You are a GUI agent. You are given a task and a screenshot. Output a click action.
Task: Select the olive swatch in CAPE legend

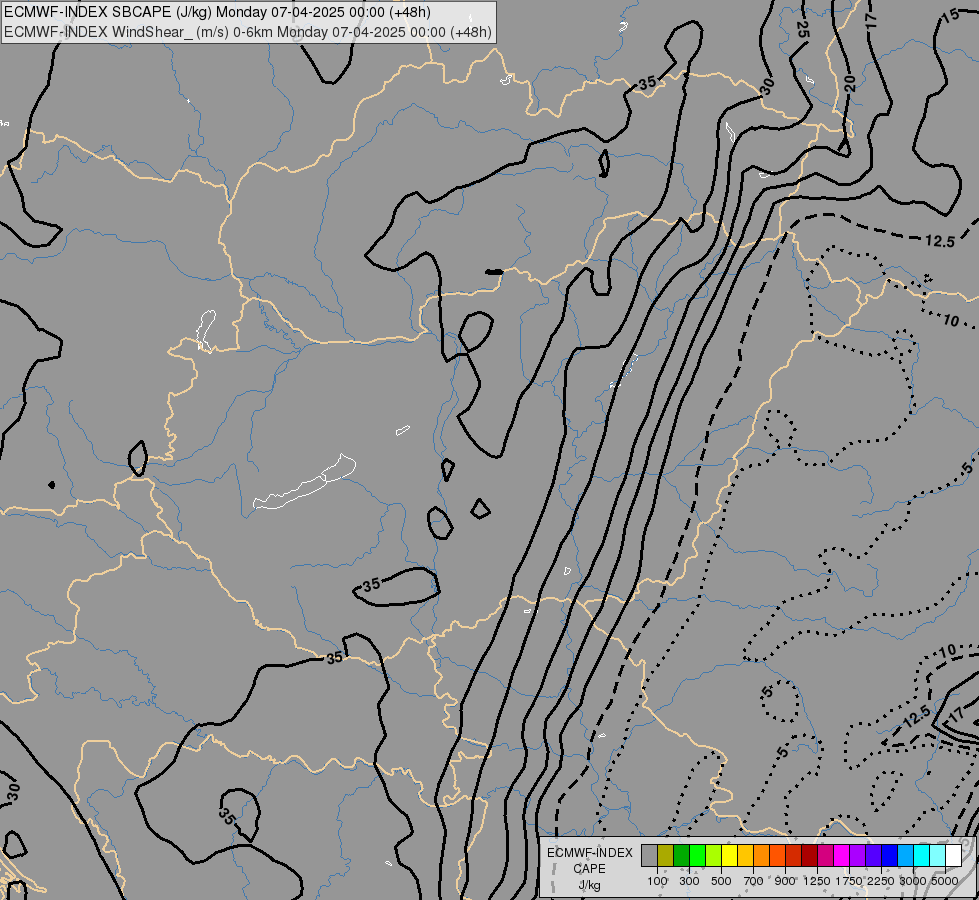tap(666, 855)
